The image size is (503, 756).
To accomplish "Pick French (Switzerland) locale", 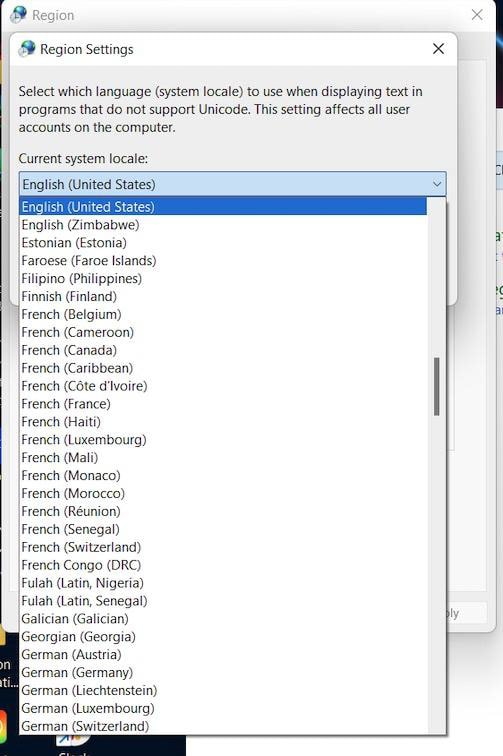I will click(223, 547).
